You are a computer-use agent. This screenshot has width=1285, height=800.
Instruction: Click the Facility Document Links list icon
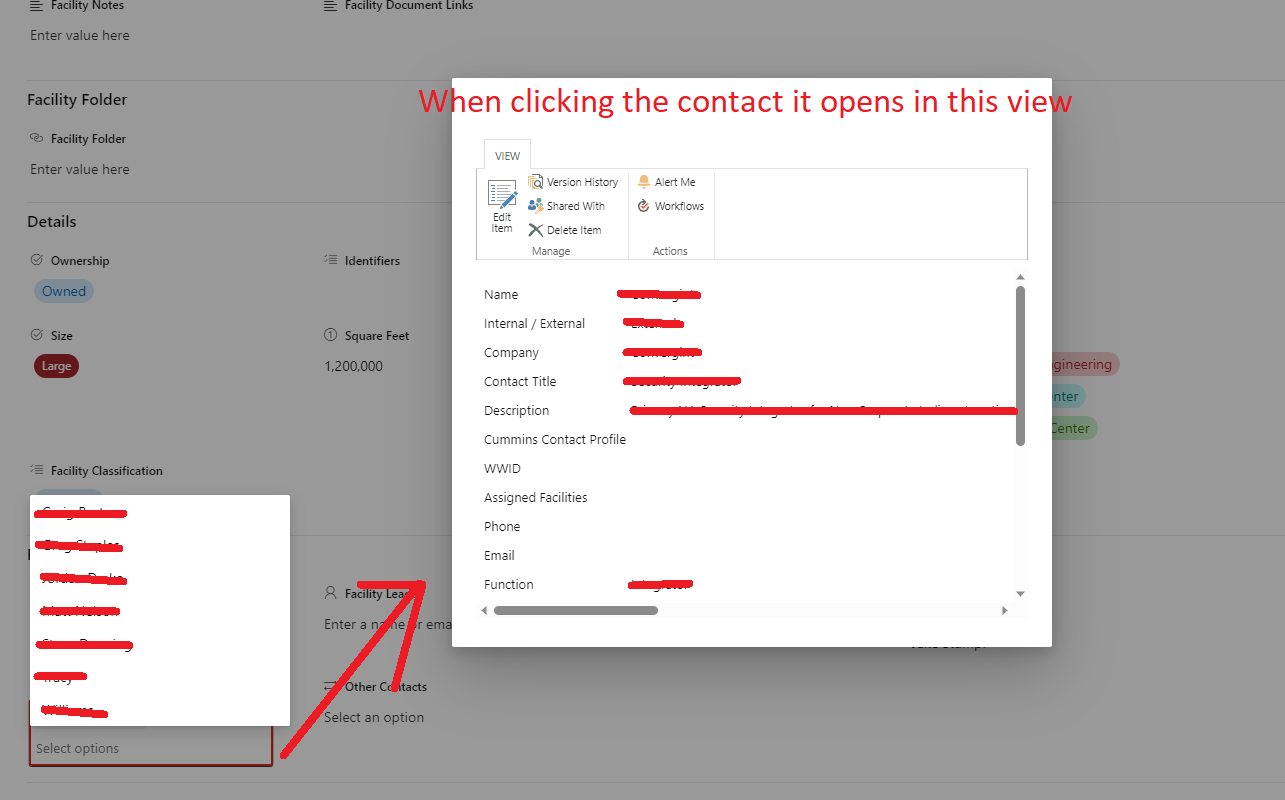(330, 6)
